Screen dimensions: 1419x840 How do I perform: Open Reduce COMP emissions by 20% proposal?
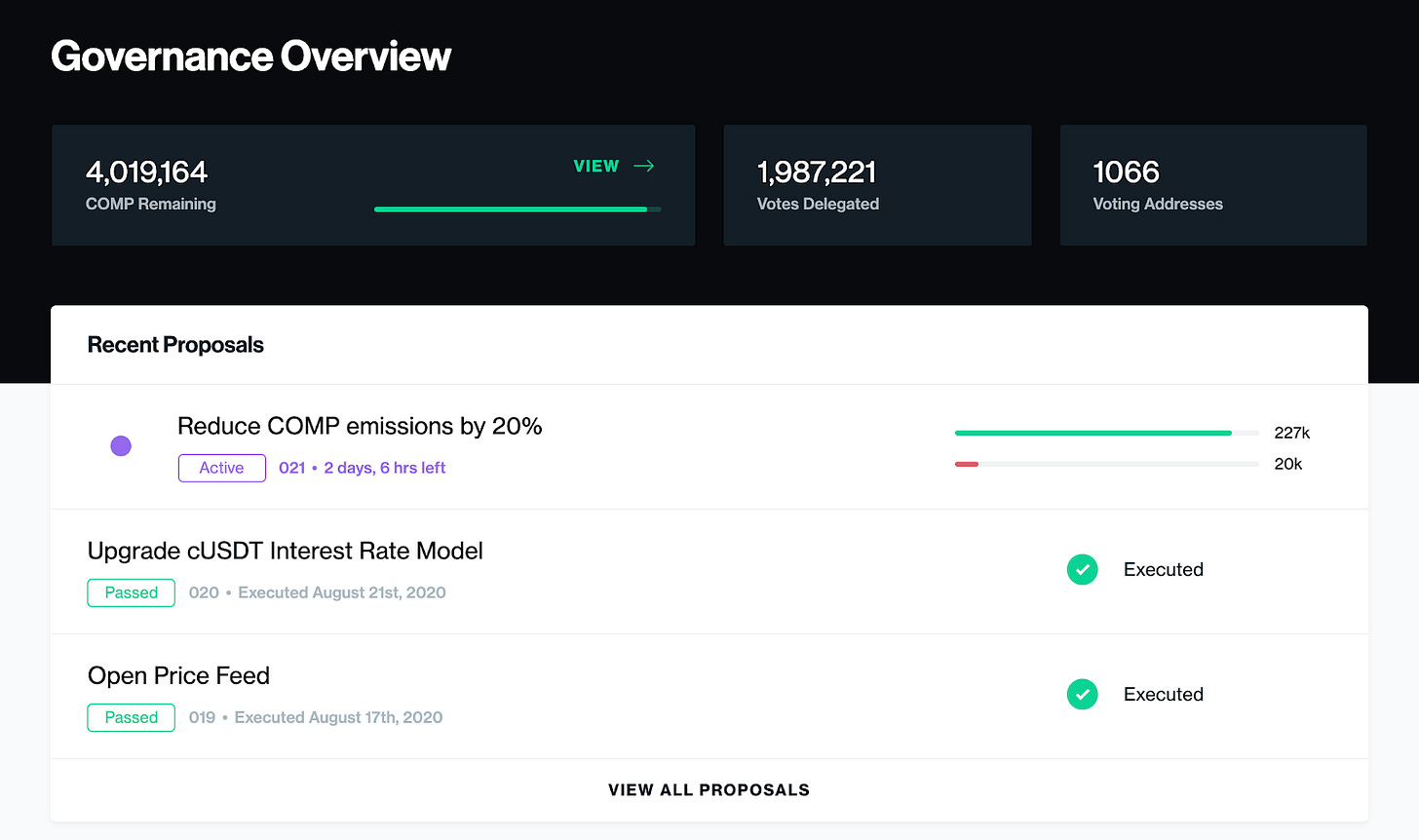pos(360,426)
